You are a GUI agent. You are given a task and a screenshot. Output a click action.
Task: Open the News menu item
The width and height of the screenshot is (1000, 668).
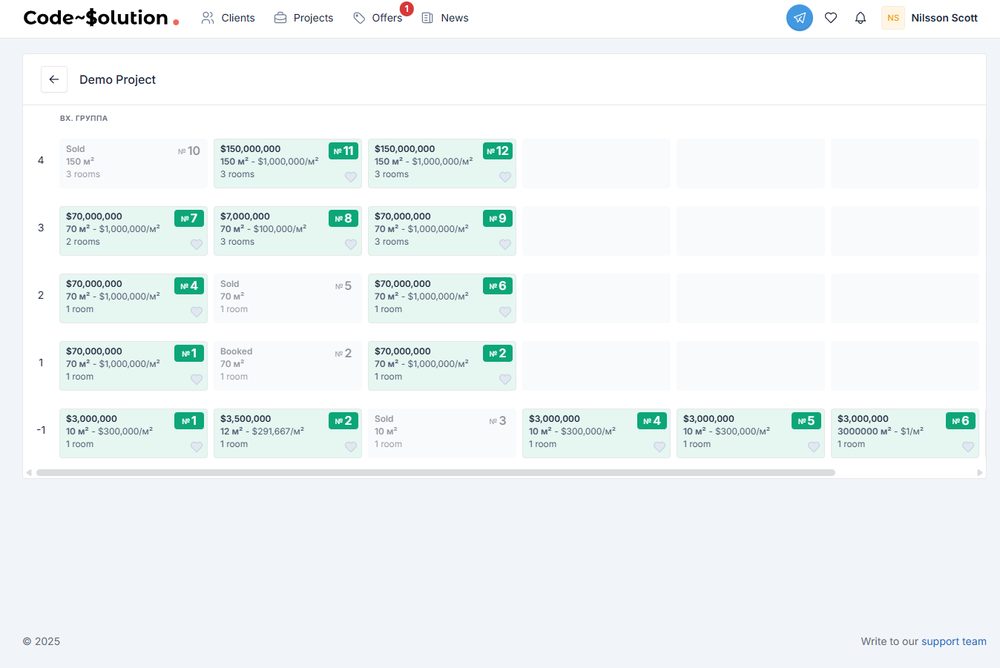[445, 18]
